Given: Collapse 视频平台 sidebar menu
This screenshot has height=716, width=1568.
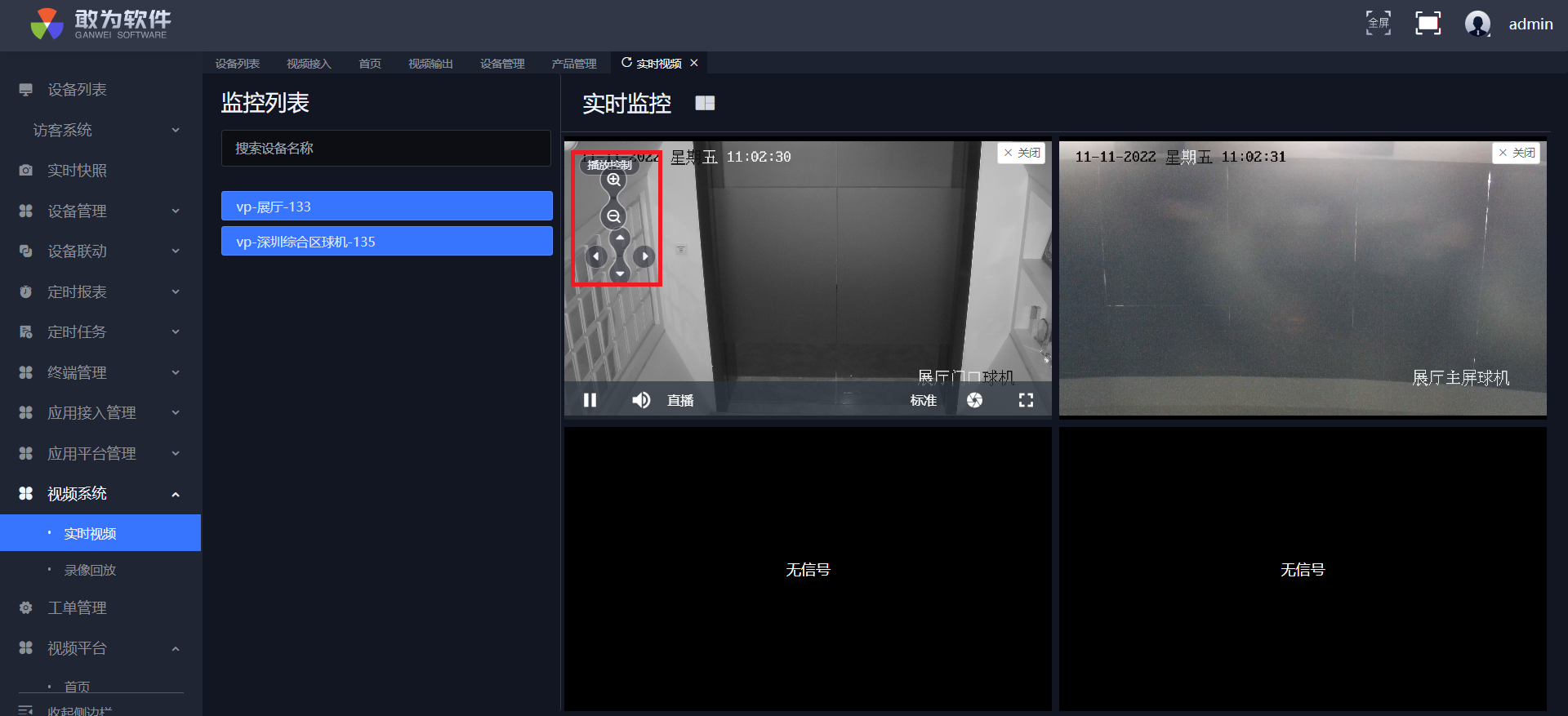Looking at the screenshot, I should (100, 648).
